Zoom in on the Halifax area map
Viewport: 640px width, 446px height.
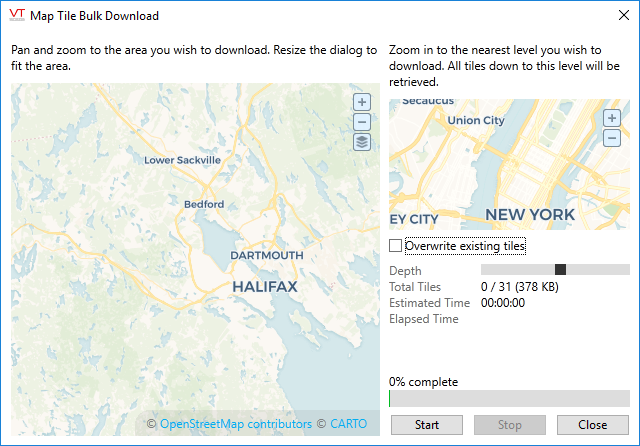coord(362,102)
